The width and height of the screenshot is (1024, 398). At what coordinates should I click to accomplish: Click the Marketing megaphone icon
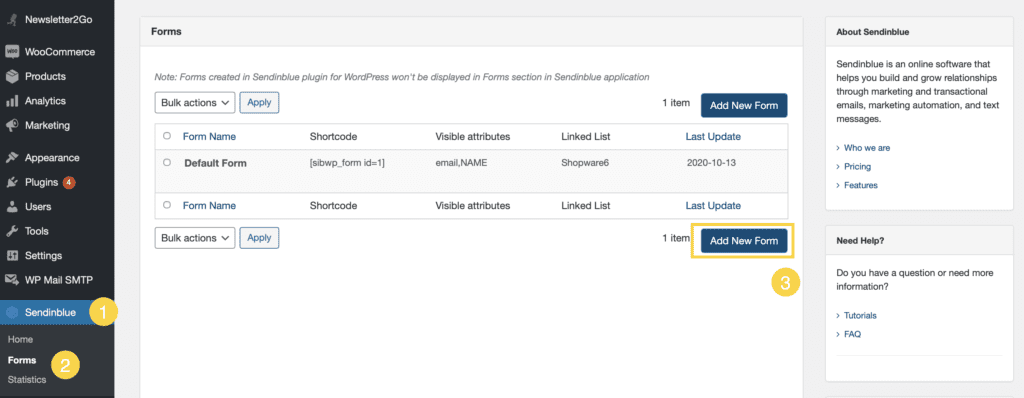(x=12, y=125)
